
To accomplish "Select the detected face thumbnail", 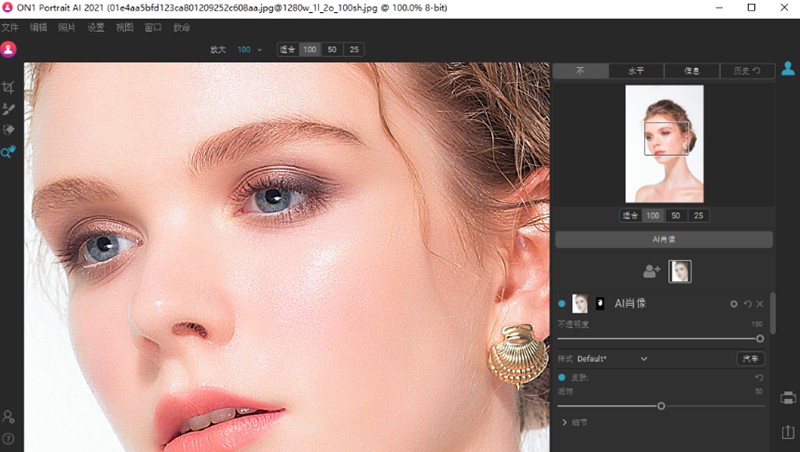I will [680, 271].
